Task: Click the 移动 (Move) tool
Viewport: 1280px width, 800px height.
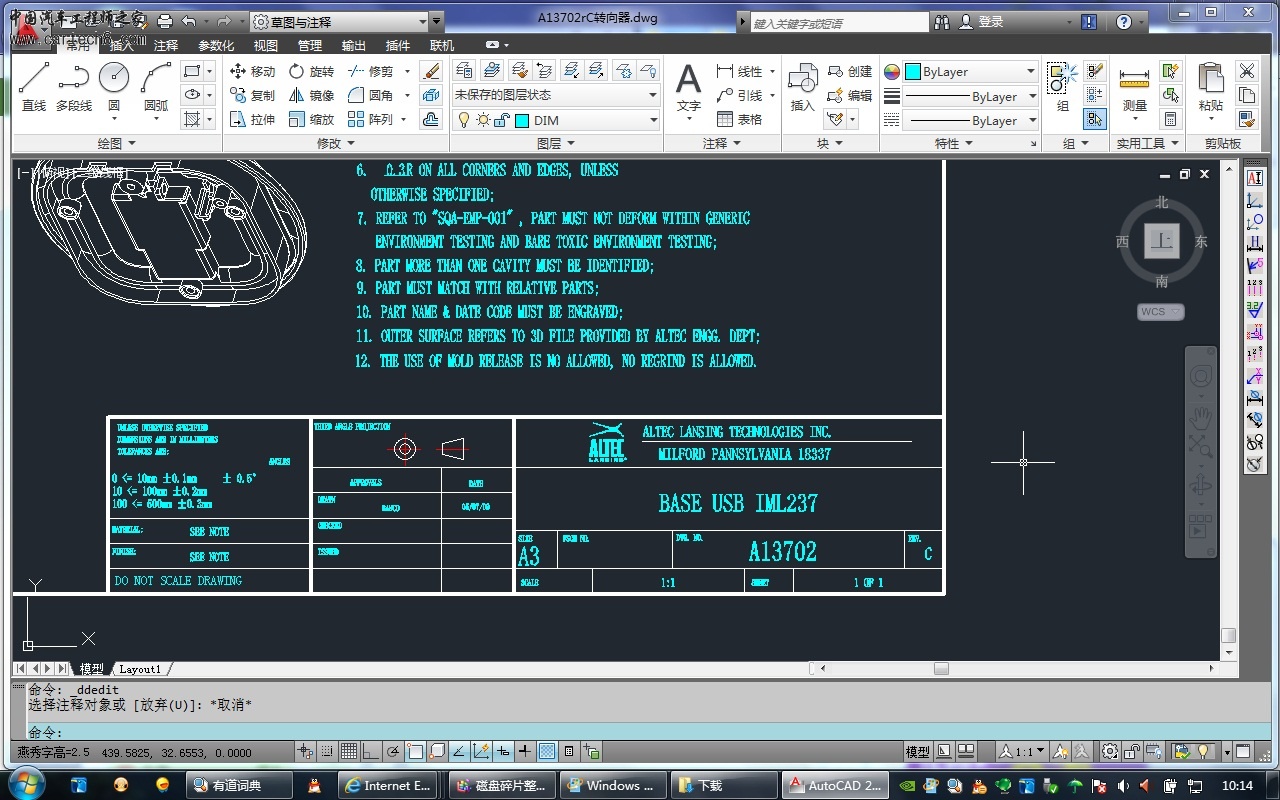Action: pyautogui.click(x=252, y=71)
